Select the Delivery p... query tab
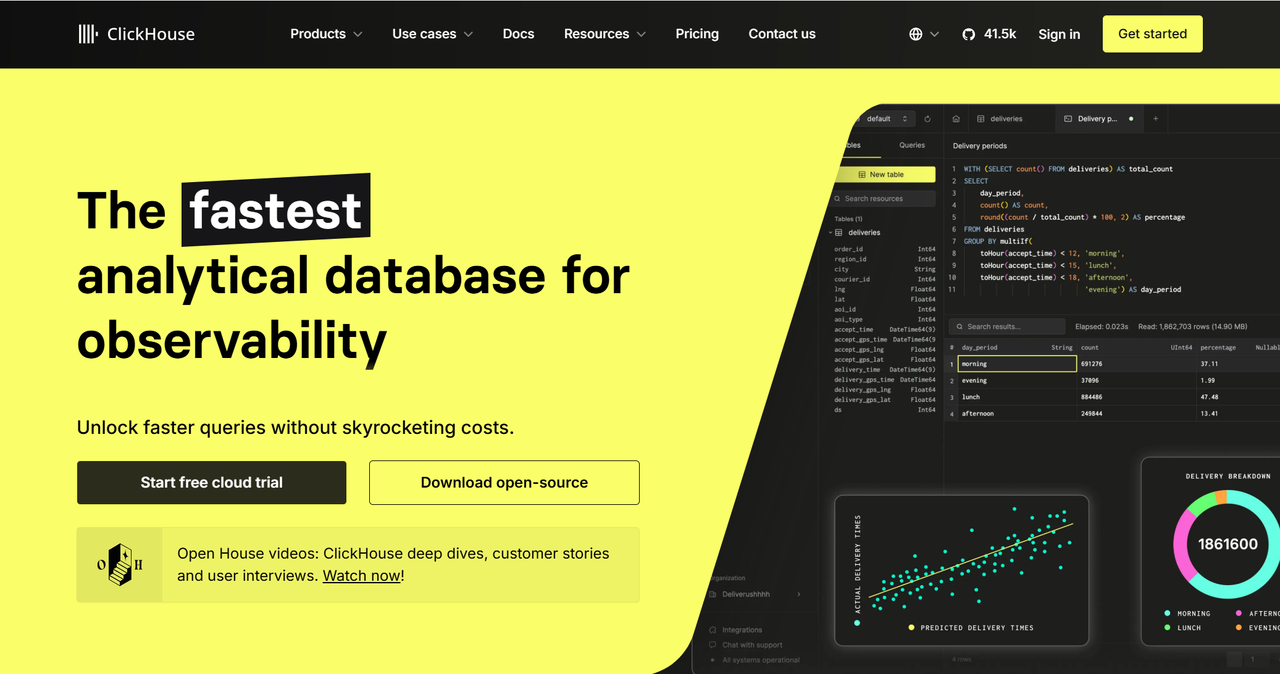Image resolution: width=1280 pixels, height=674 pixels. click(1098, 119)
